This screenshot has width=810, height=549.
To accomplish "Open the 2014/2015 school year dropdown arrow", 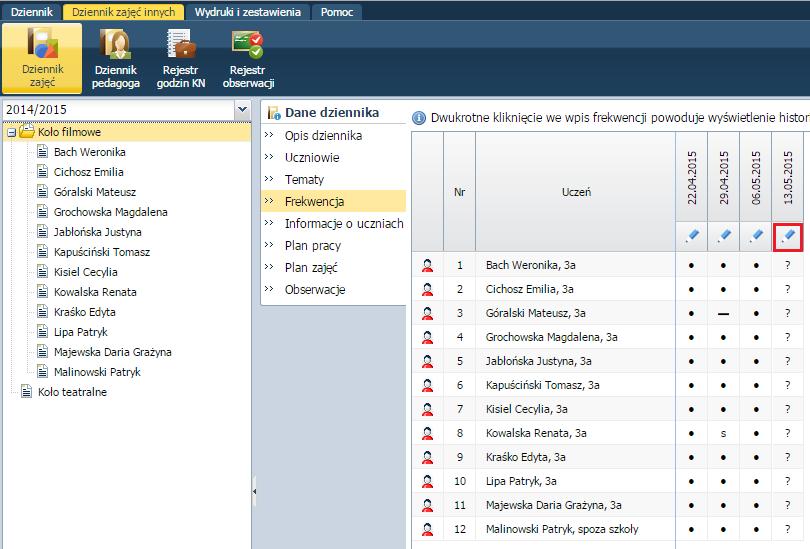I will (242, 109).
